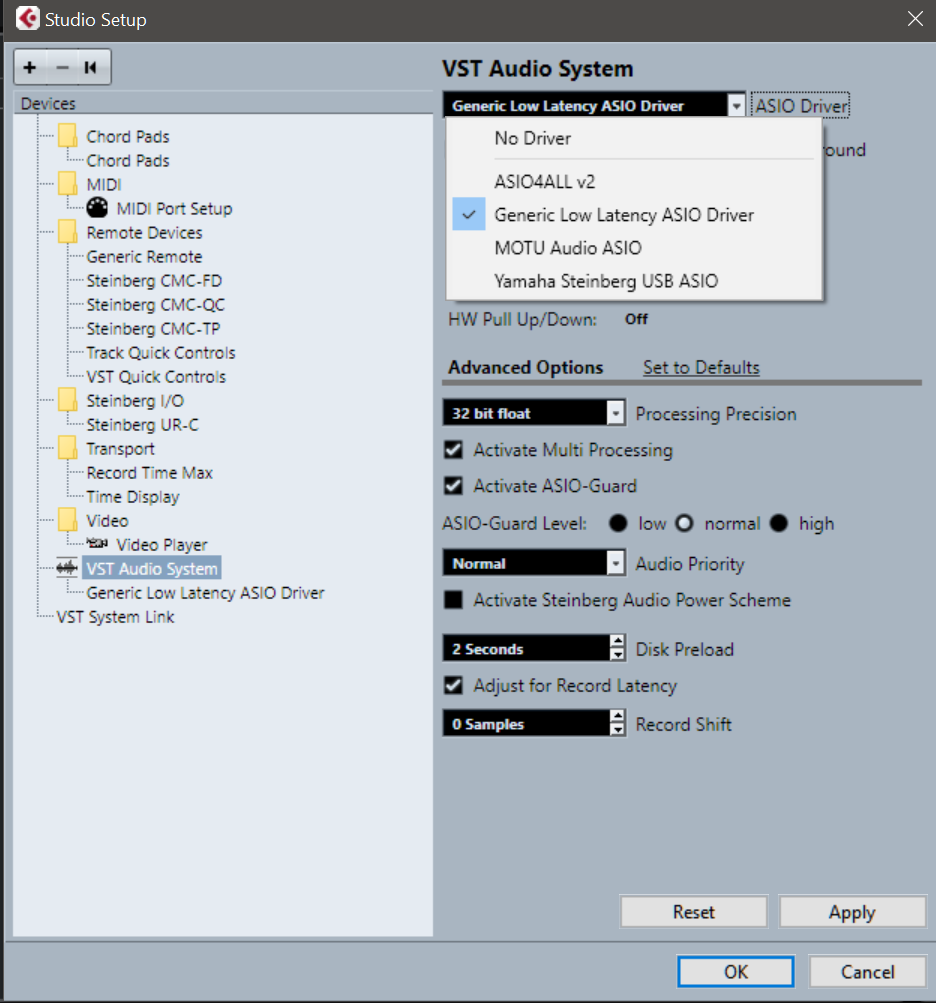Choose ASIO4ALL v2 driver

click(634, 182)
